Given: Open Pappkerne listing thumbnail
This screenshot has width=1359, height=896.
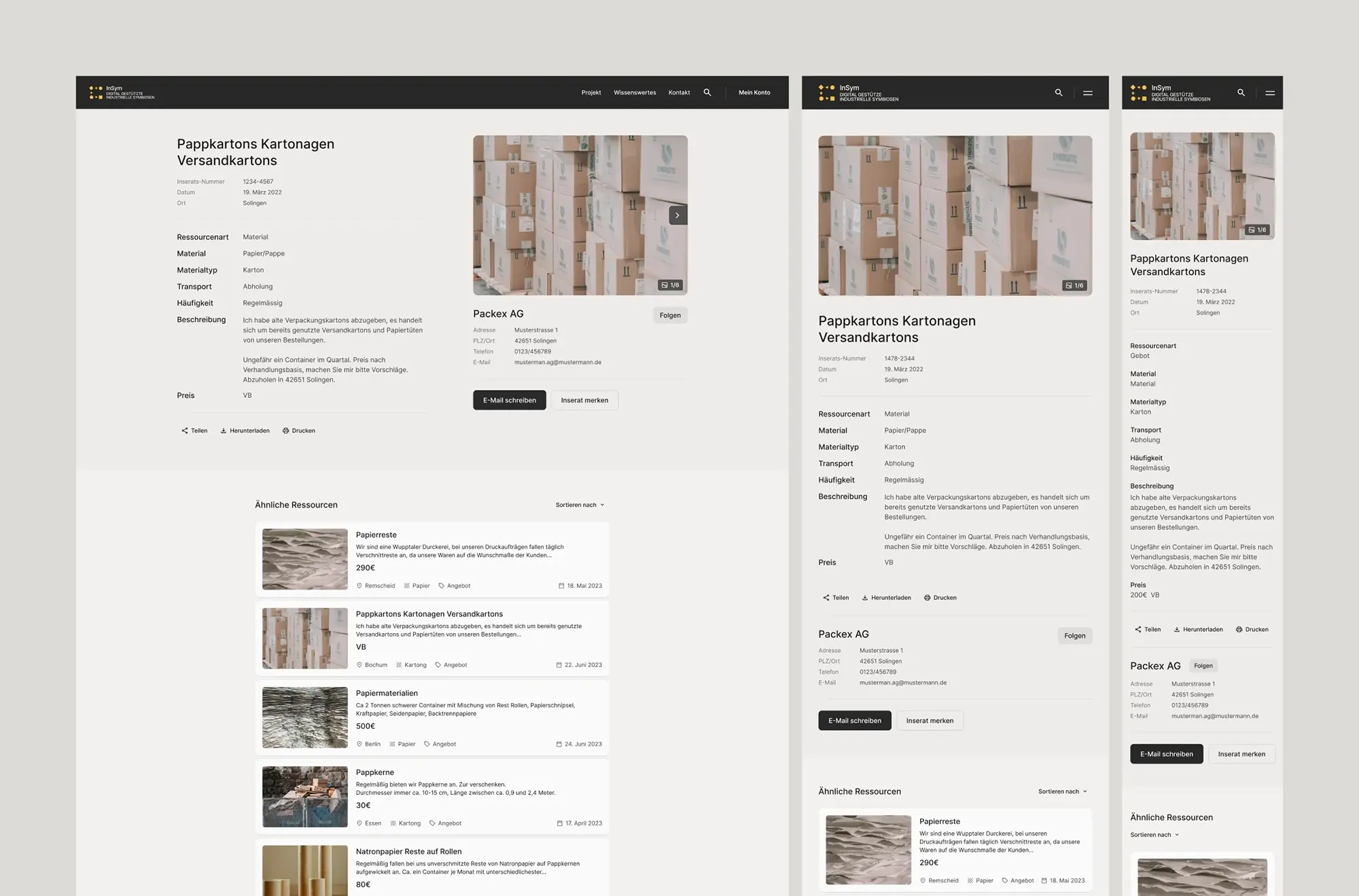Looking at the screenshot, I should [305, 797].
